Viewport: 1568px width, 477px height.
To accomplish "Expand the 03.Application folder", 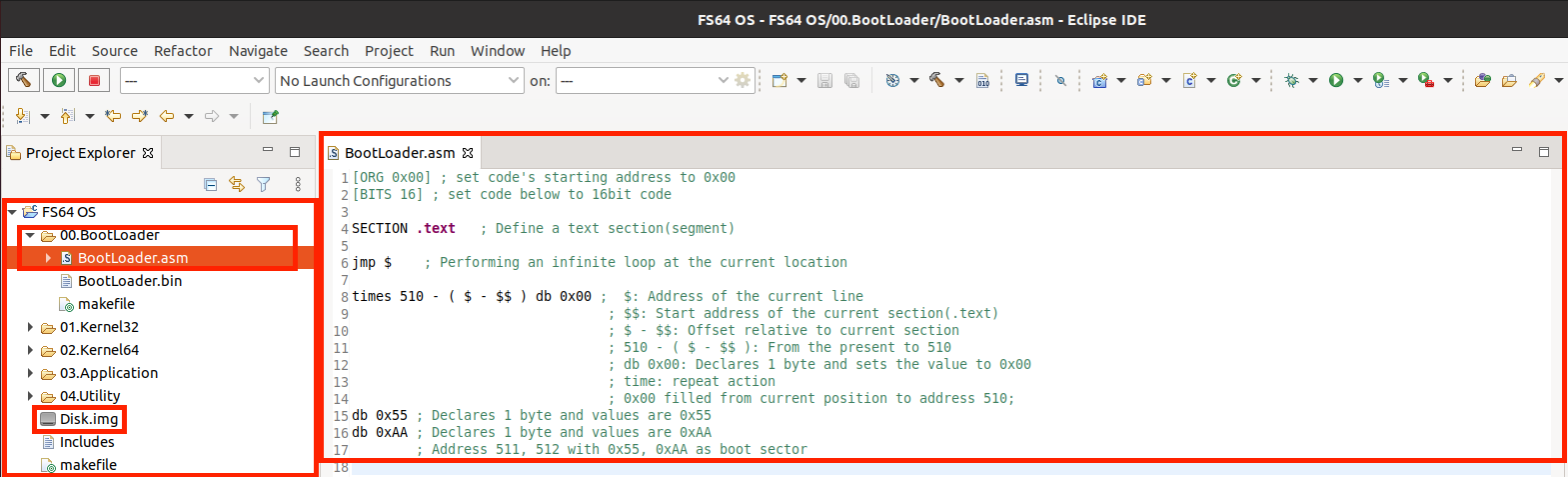I will pyautogui.click(x=30, y=373).
